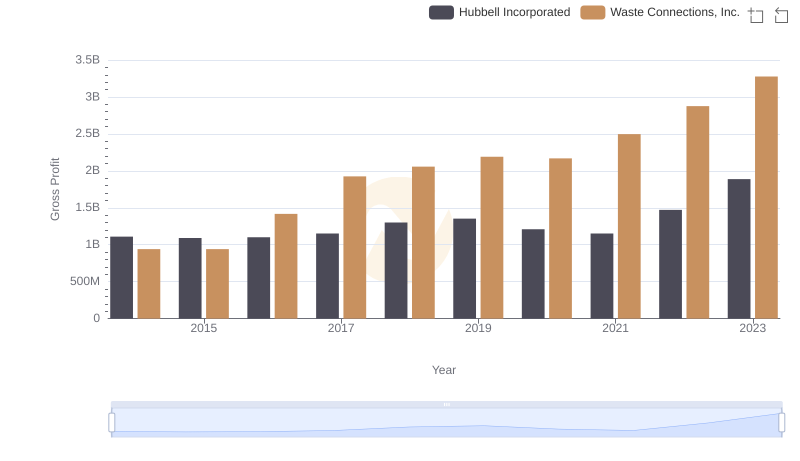Click the 2015 x-axis label

204,328
